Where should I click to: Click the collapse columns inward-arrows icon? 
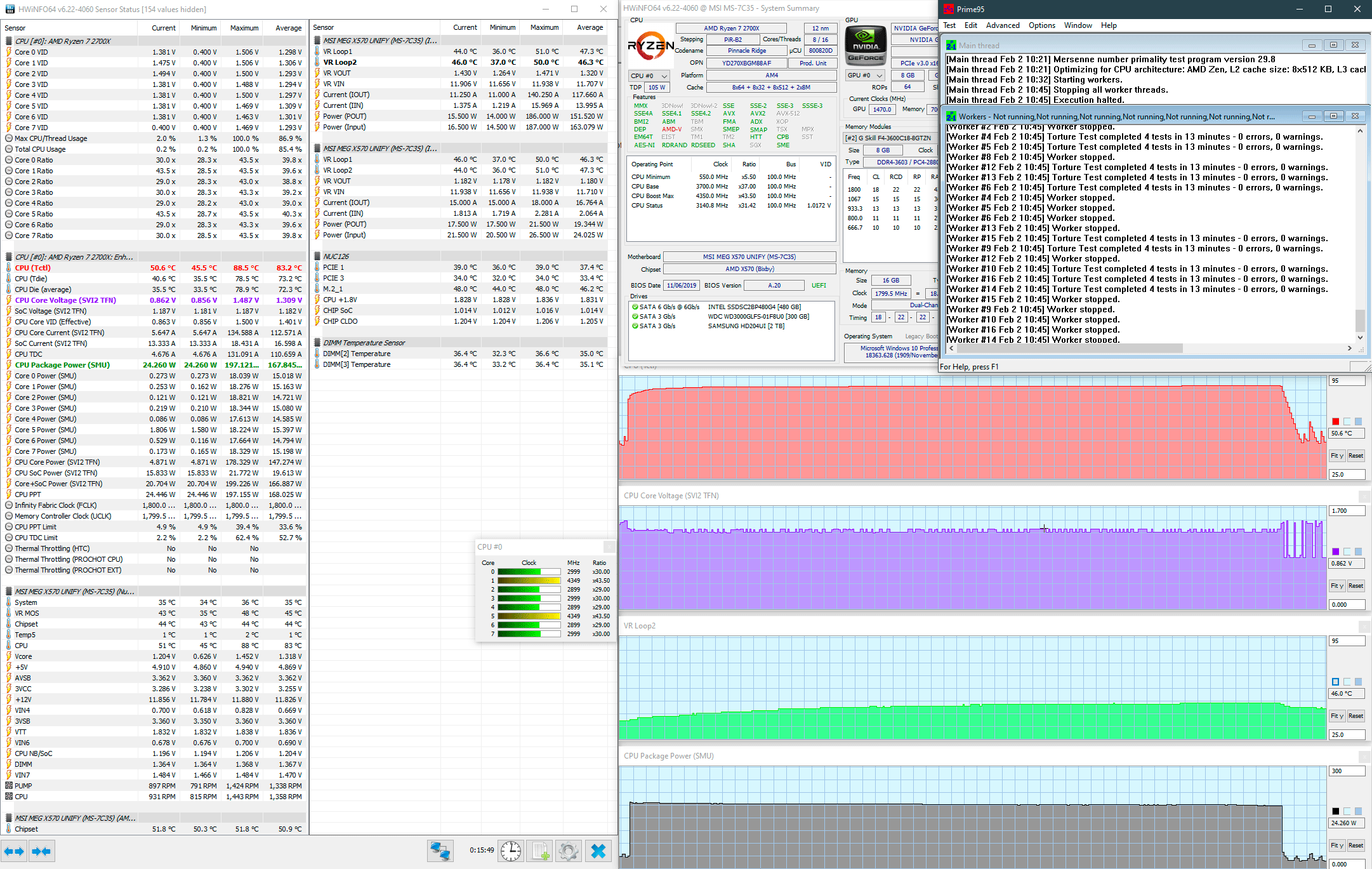pyautogui.click(x=41, y=851)
